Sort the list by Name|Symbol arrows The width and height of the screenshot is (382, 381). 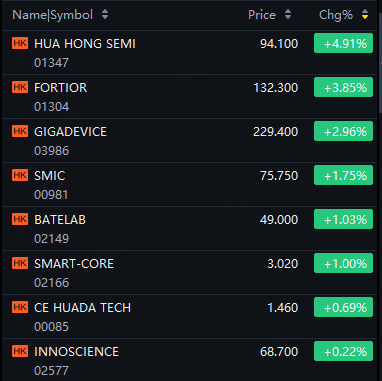click(x=105, y=15)
